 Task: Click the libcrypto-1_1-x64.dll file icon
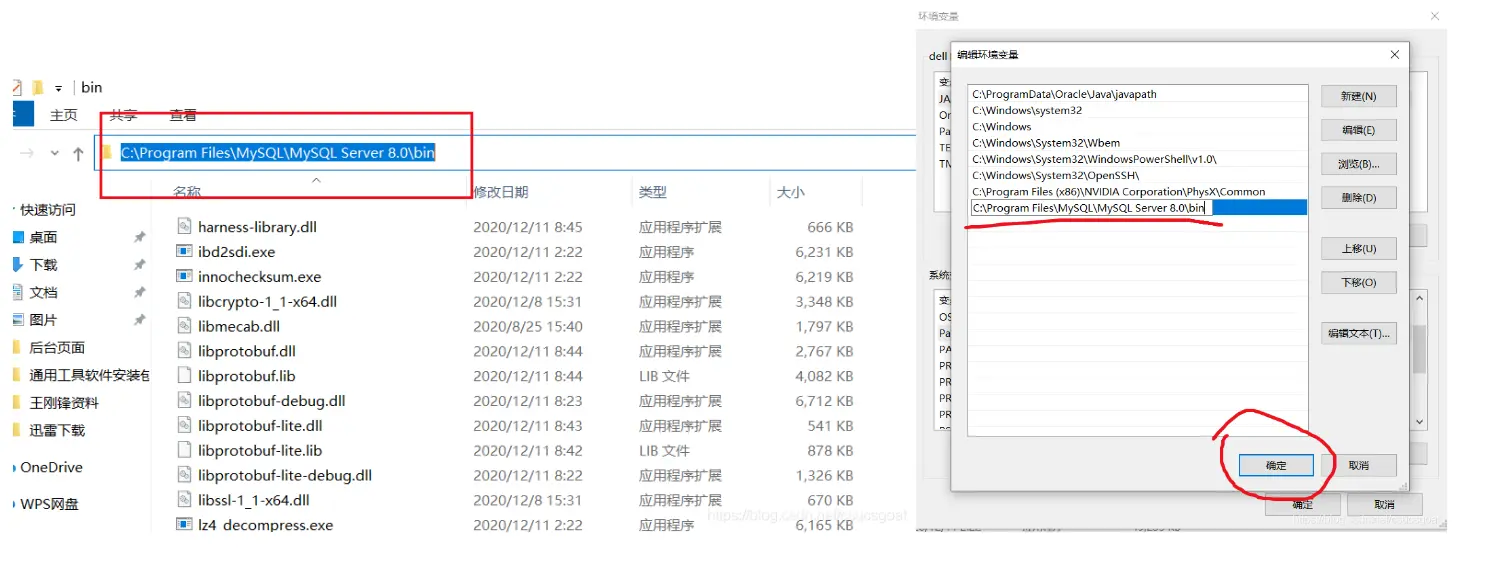183,302
